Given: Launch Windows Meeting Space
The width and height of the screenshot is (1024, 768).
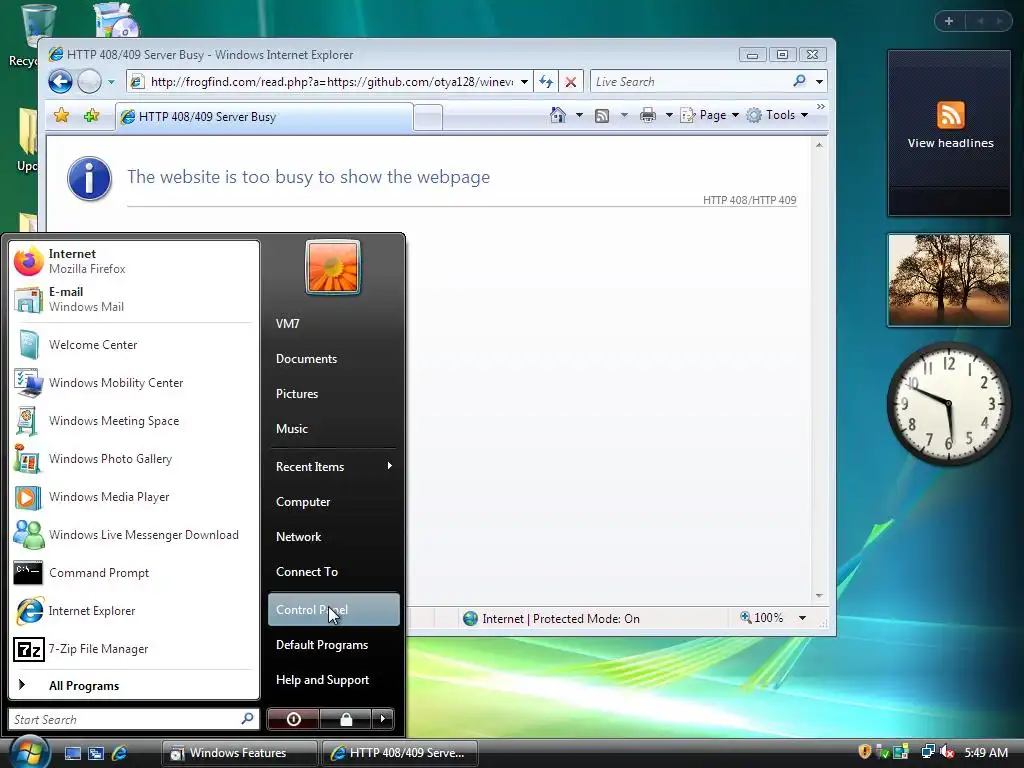Looking at the screenshot, I should coord(133,421).
